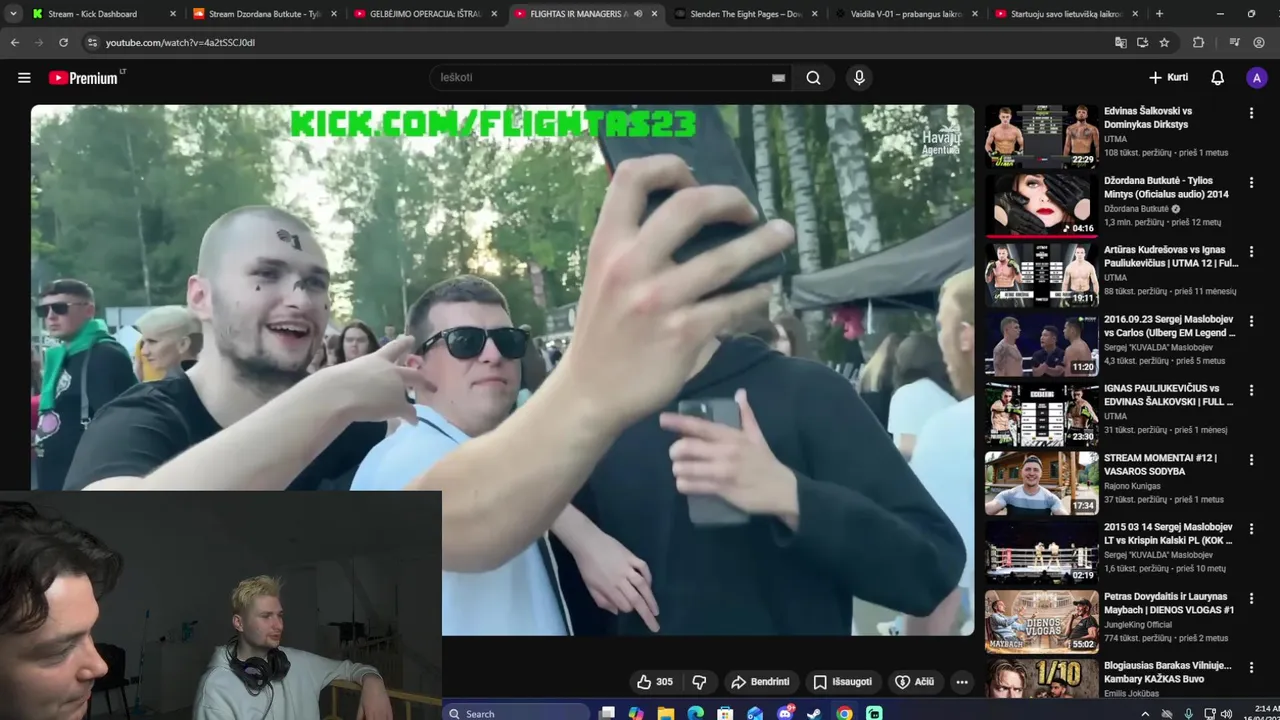Click the Išsaugoti save button
The width and height of the screenshot is (1280, 720).
click(842, 682)
